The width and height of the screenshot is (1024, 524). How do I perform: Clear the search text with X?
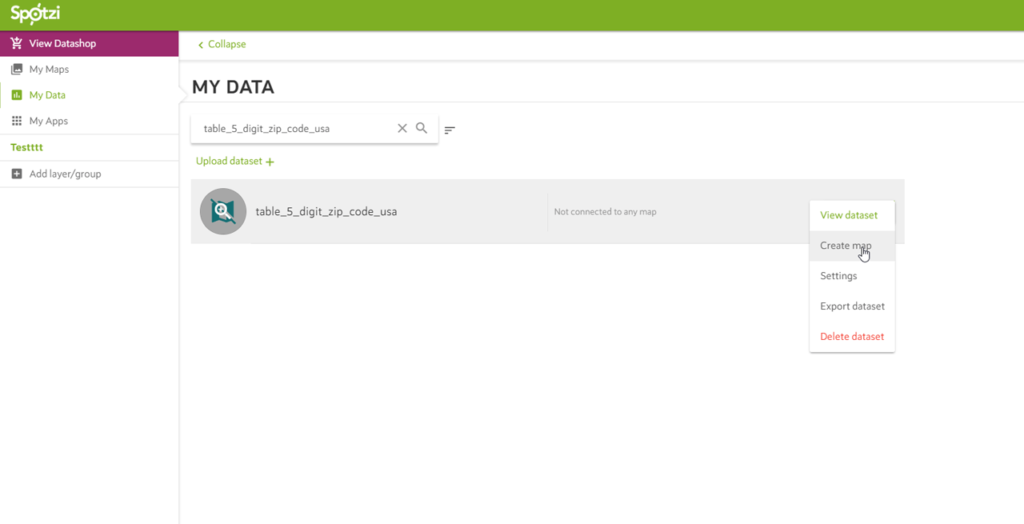(x=402, y=128)
